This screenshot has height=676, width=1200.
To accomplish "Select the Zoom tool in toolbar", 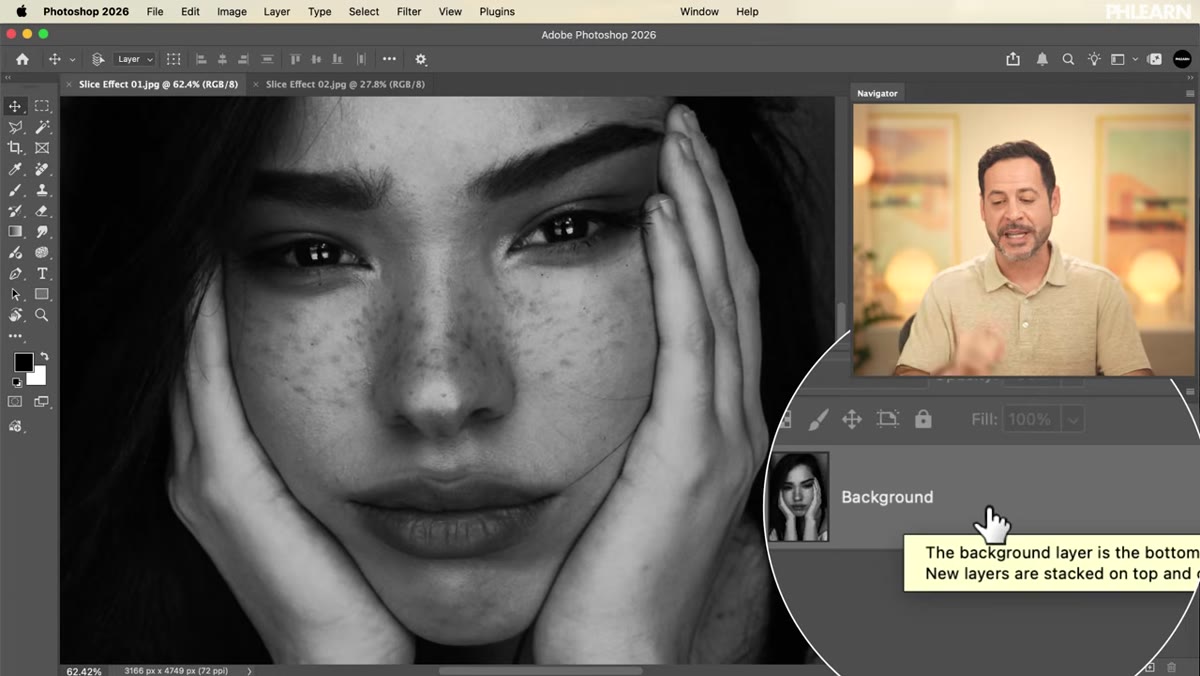I will coord(42,314).
